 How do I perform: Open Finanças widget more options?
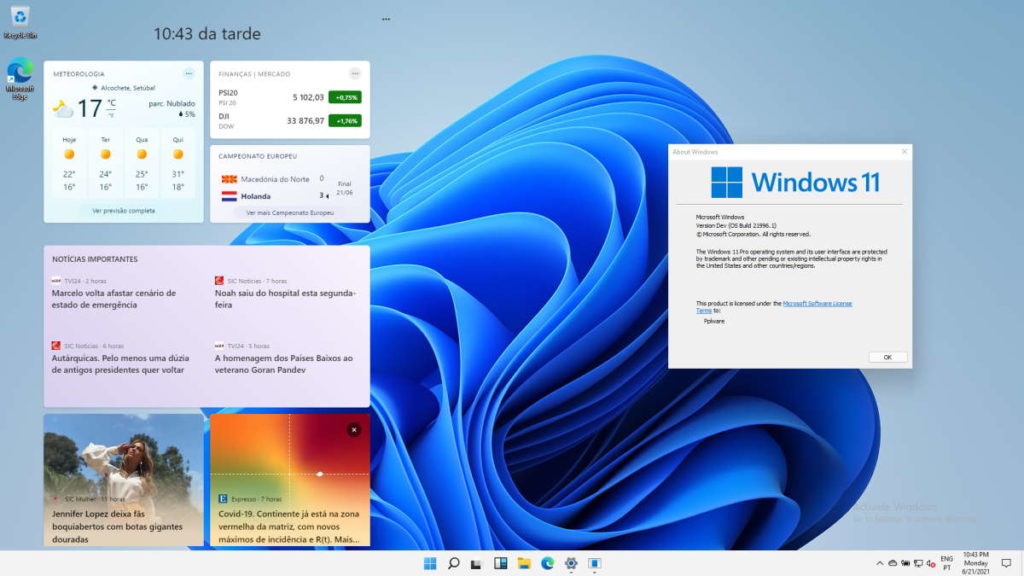tap(355, 74)
